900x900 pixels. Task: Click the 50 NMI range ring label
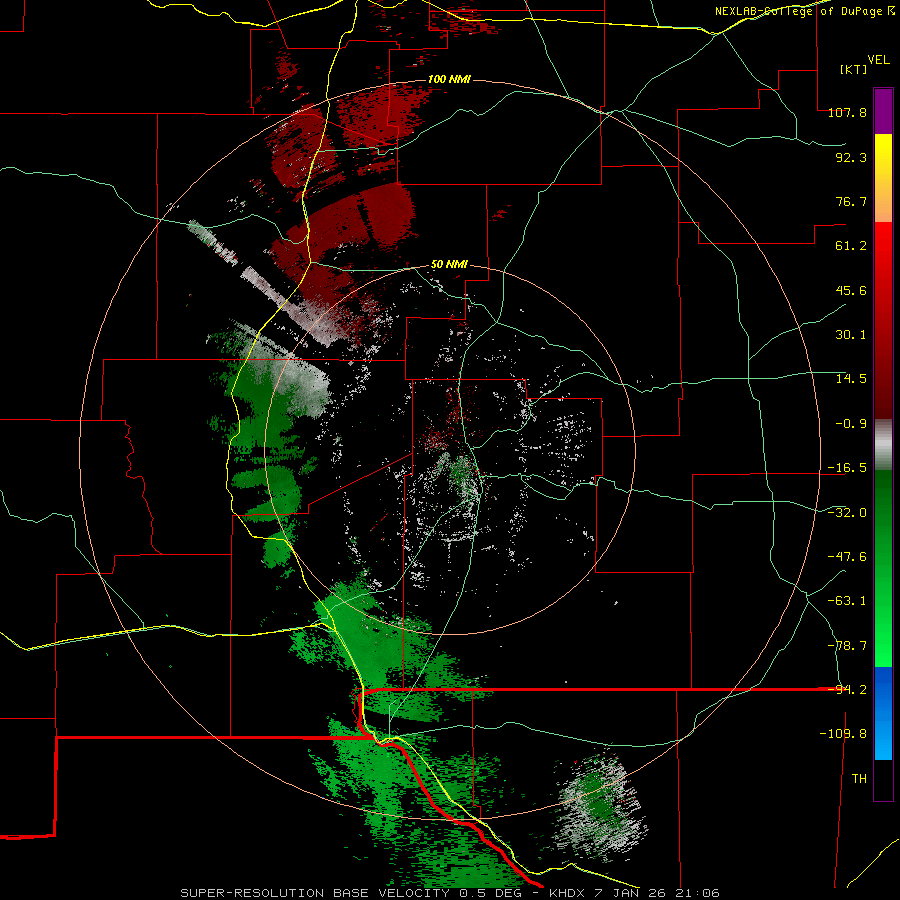point(449,265)
